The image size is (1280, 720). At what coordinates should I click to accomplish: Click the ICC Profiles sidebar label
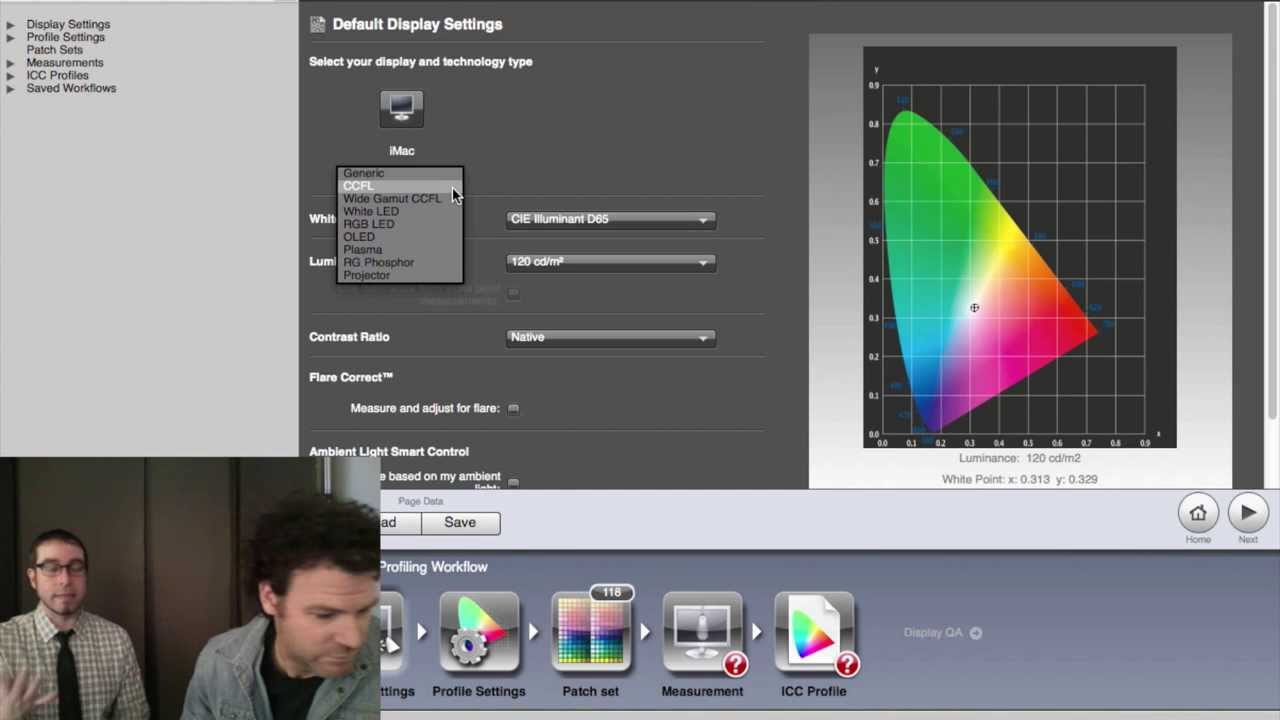coord(57,75)
